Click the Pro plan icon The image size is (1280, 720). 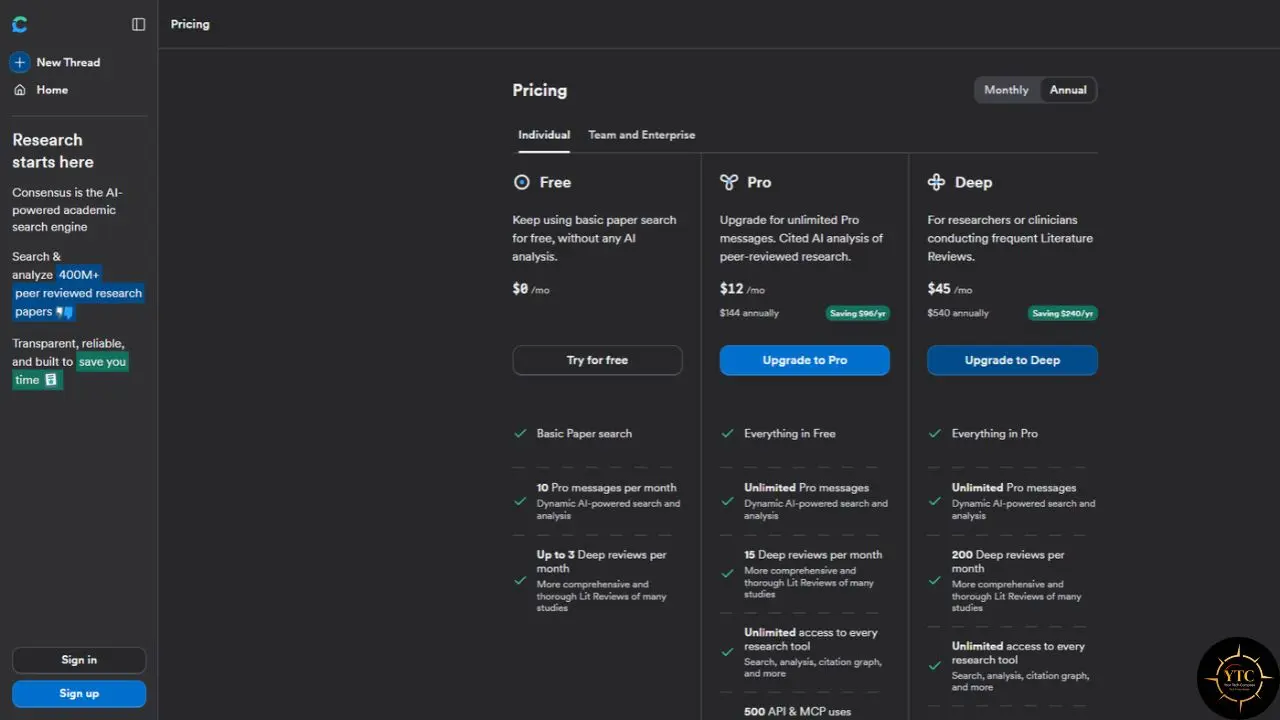(x=729, y=182)
